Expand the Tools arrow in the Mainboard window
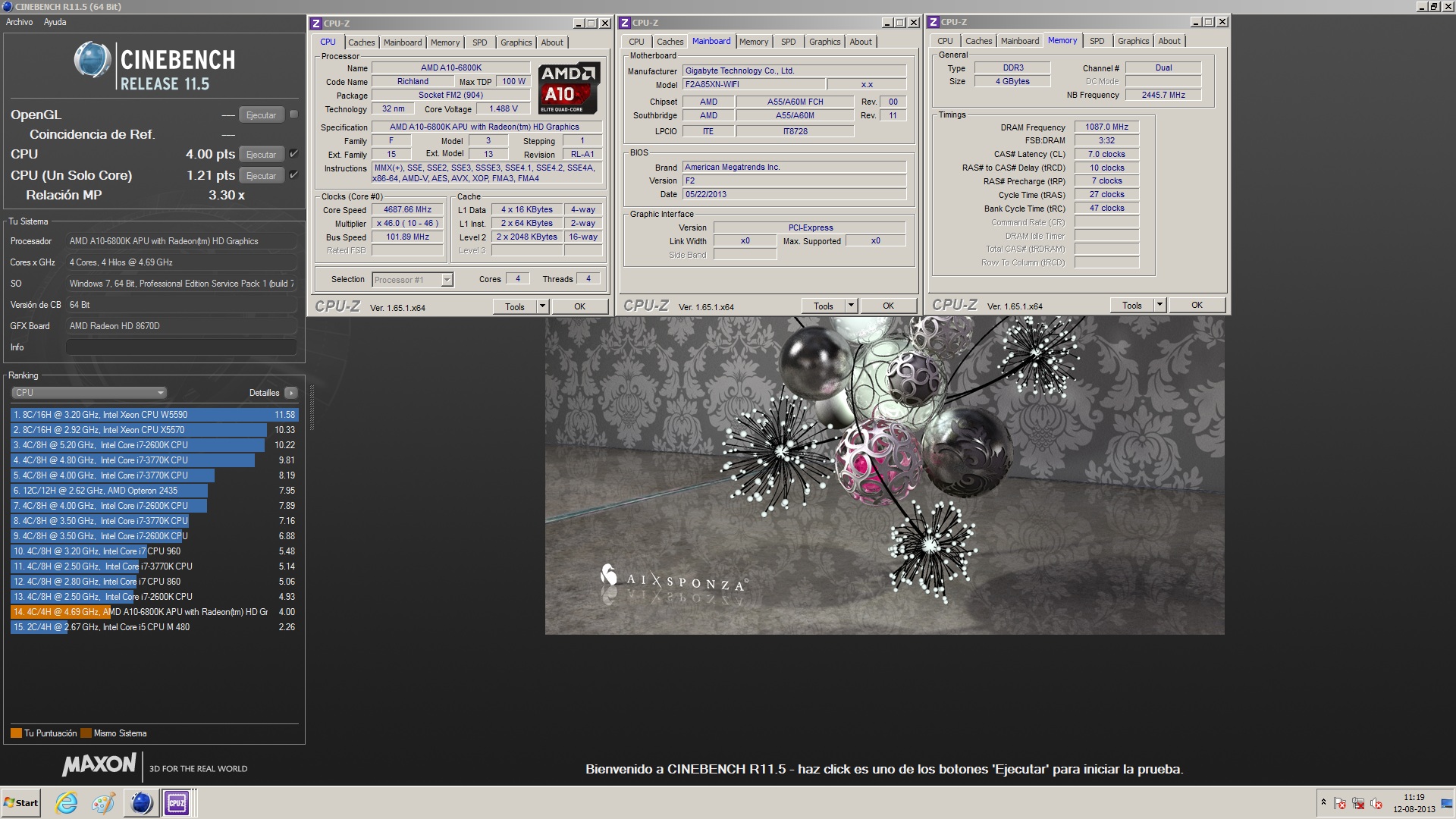This screenshot has height=819, width=1456. [x=851, y=306]
